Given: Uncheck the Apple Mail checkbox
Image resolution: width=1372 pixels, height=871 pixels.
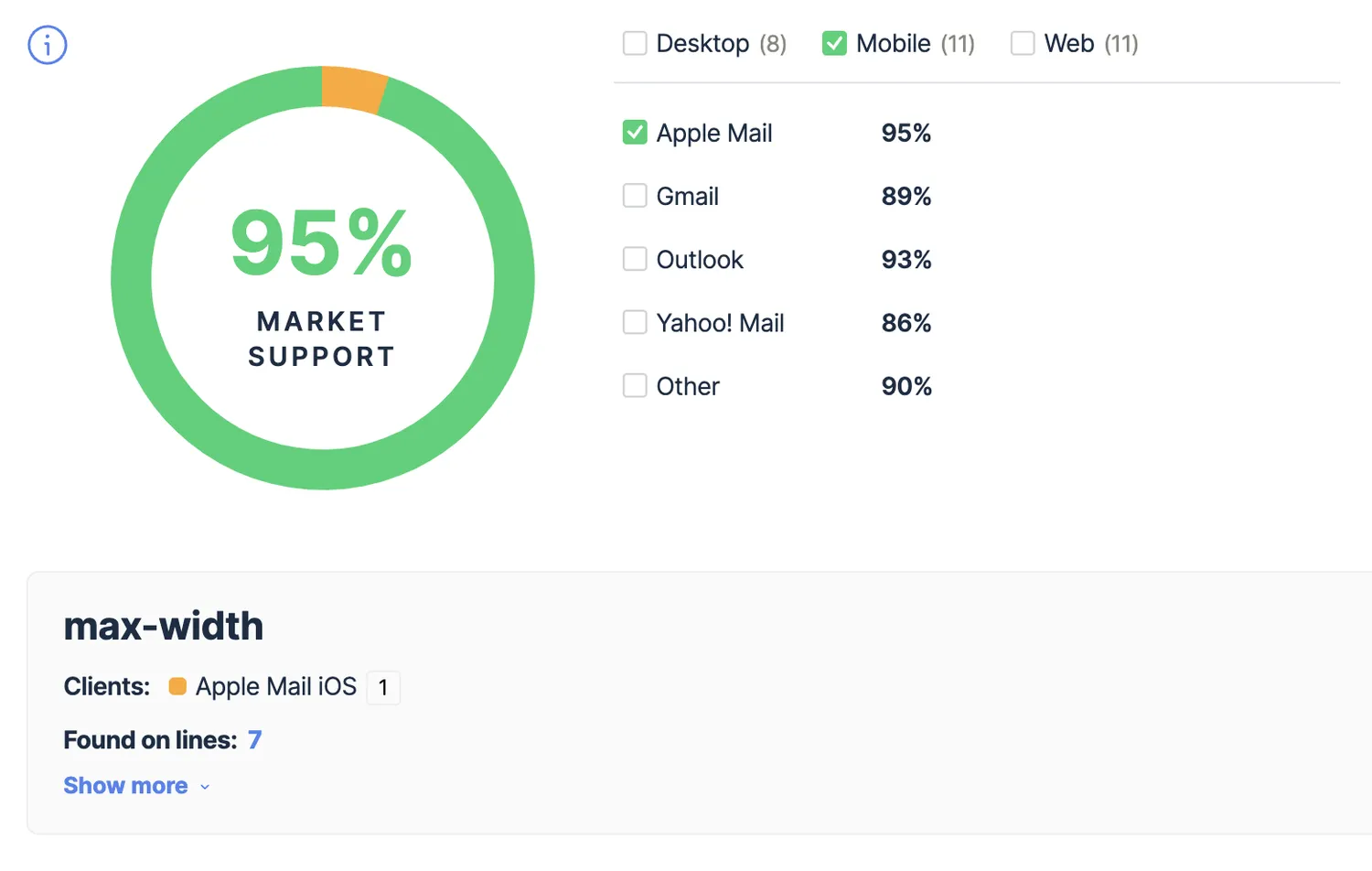Looking at the screenshot, I should point(635,133).
